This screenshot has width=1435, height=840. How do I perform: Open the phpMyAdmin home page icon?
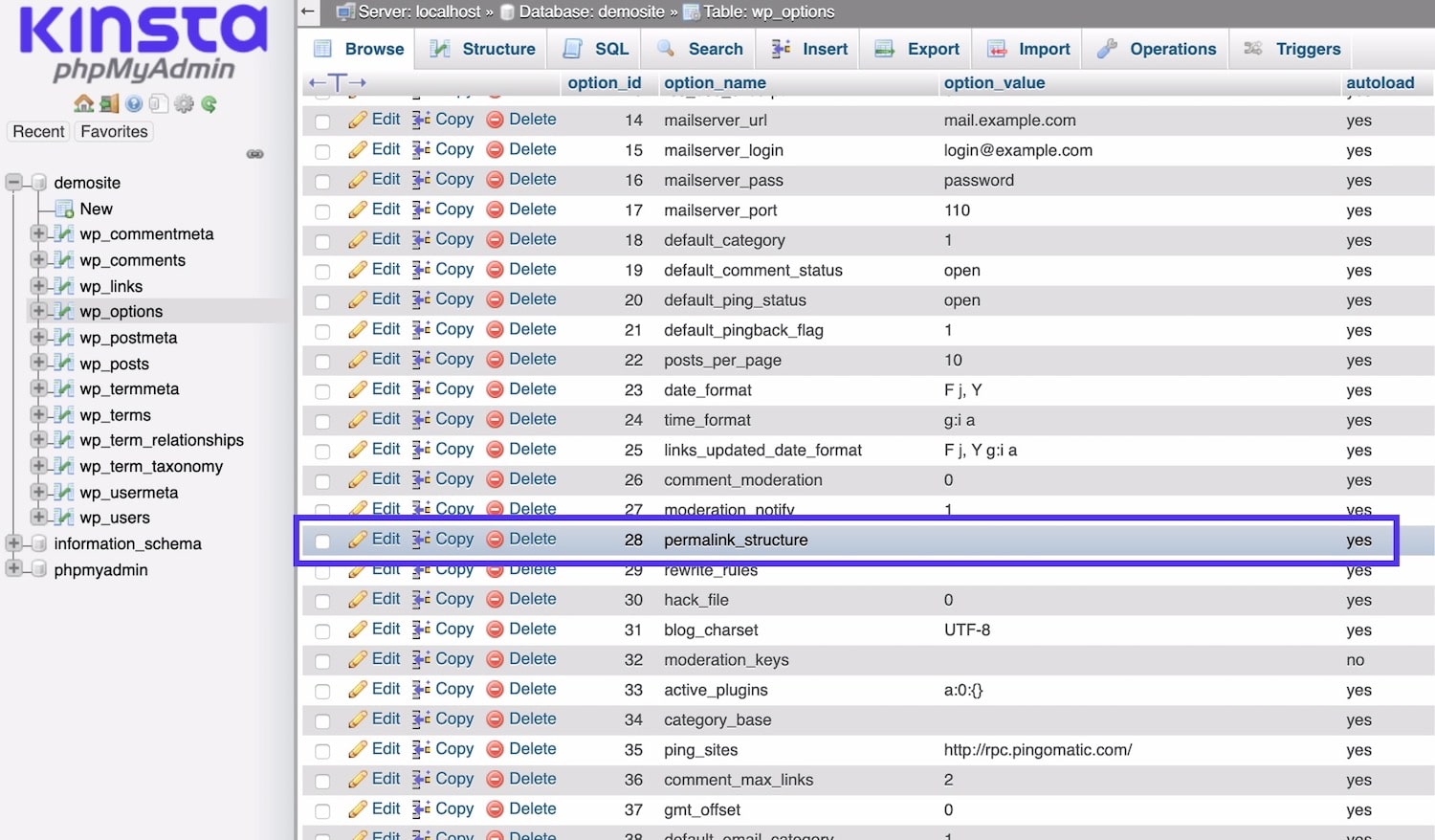point(83,103)
